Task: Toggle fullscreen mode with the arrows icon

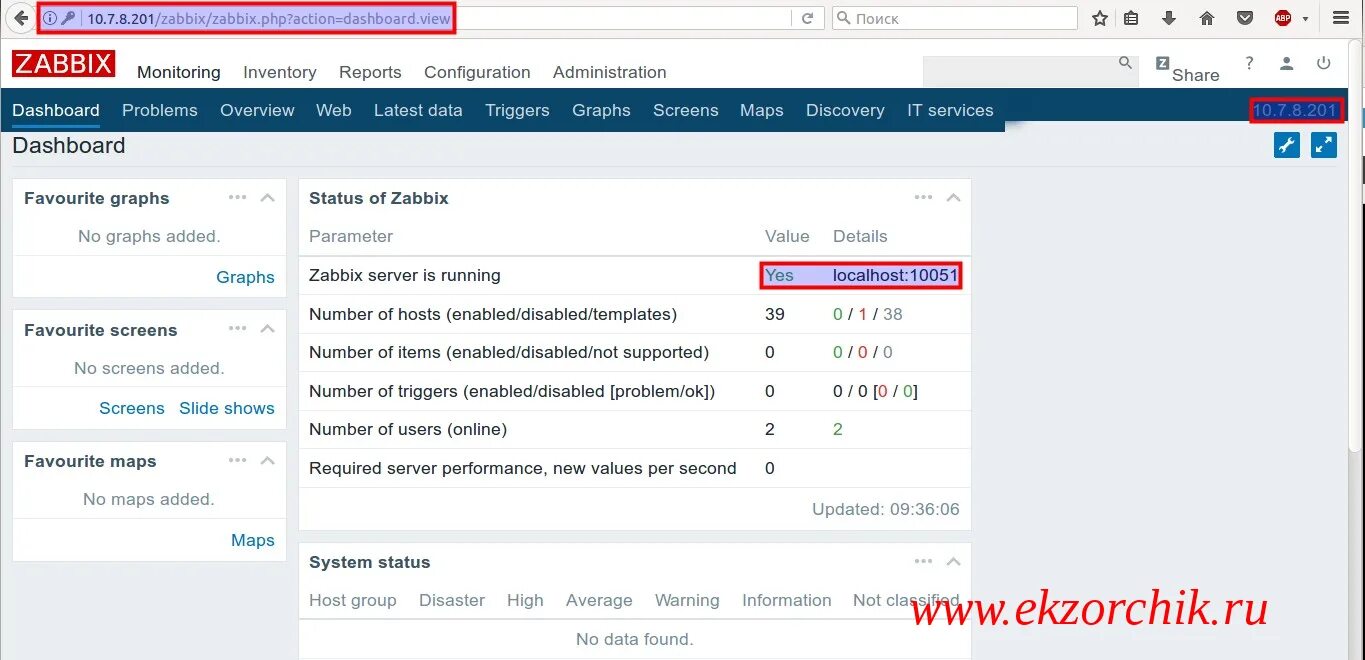Action: pyautogui.click(x=1324, y=145)
